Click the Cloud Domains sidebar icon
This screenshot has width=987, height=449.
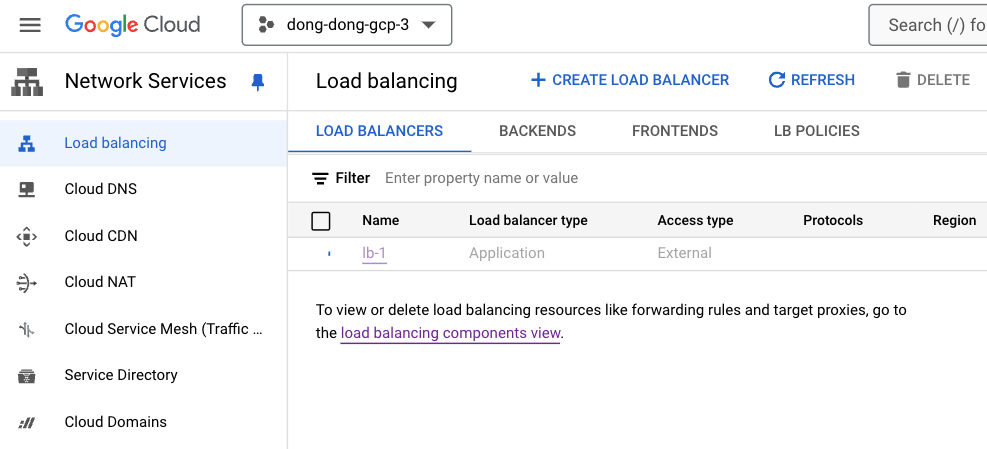pos(27,422)
